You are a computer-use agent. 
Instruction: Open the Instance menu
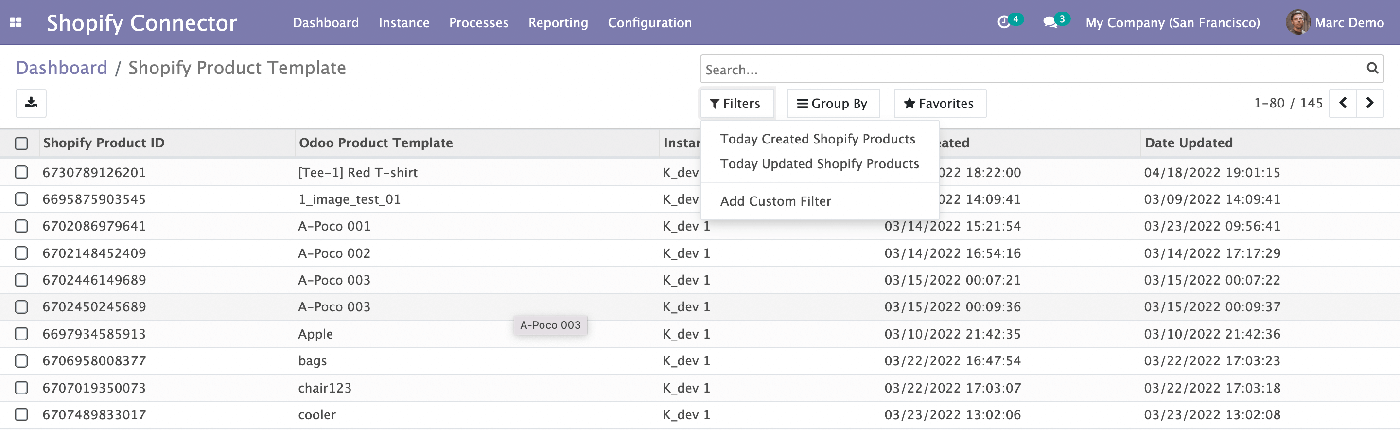(x=404, y=22)
